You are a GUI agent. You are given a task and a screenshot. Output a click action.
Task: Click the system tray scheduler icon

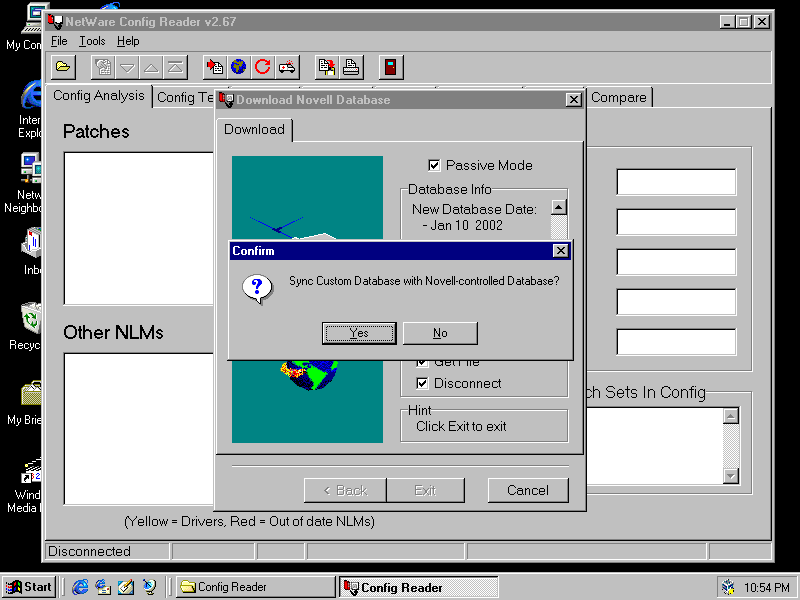[729, 587]
